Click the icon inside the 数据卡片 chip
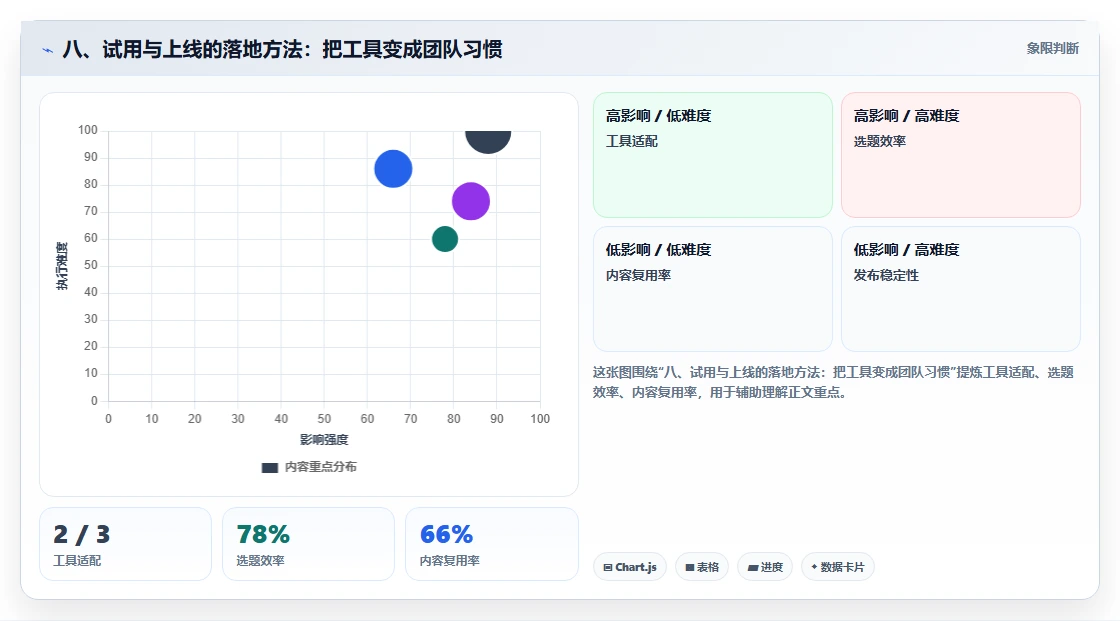Screen dimensions: 1120x621 [x=814, y=567]
